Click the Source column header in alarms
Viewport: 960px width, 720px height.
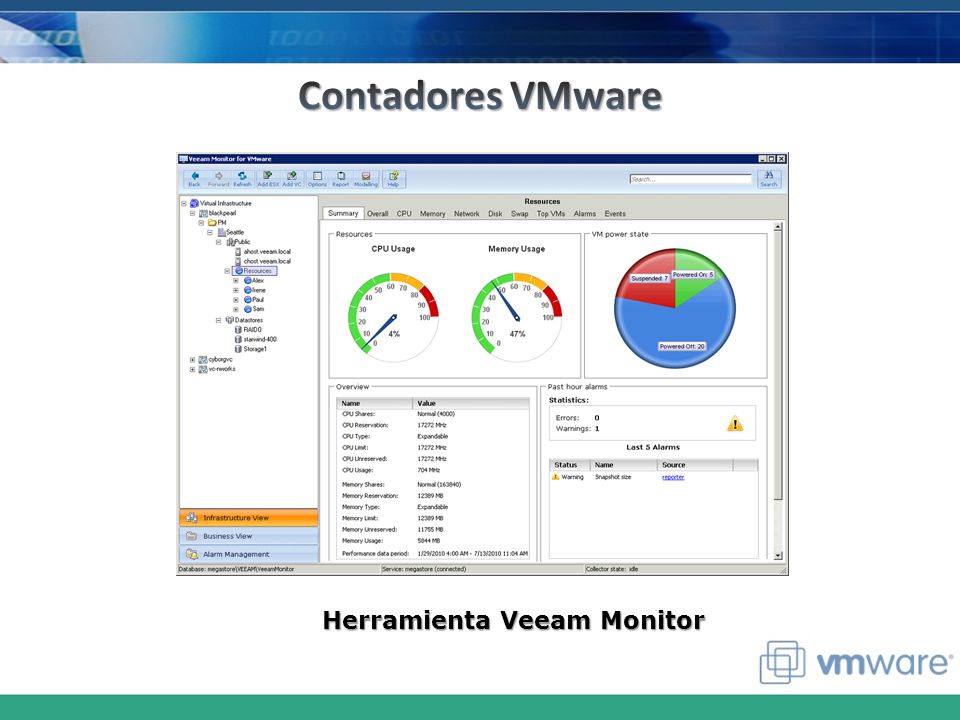695,465
